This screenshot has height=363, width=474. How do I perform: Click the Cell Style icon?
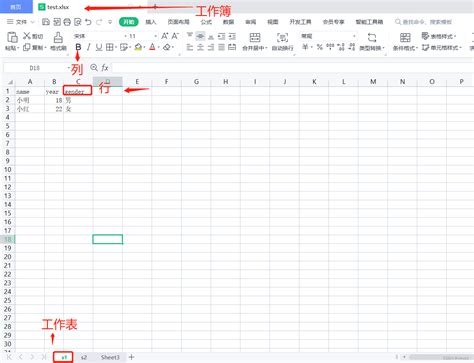(x=425, y=47)
